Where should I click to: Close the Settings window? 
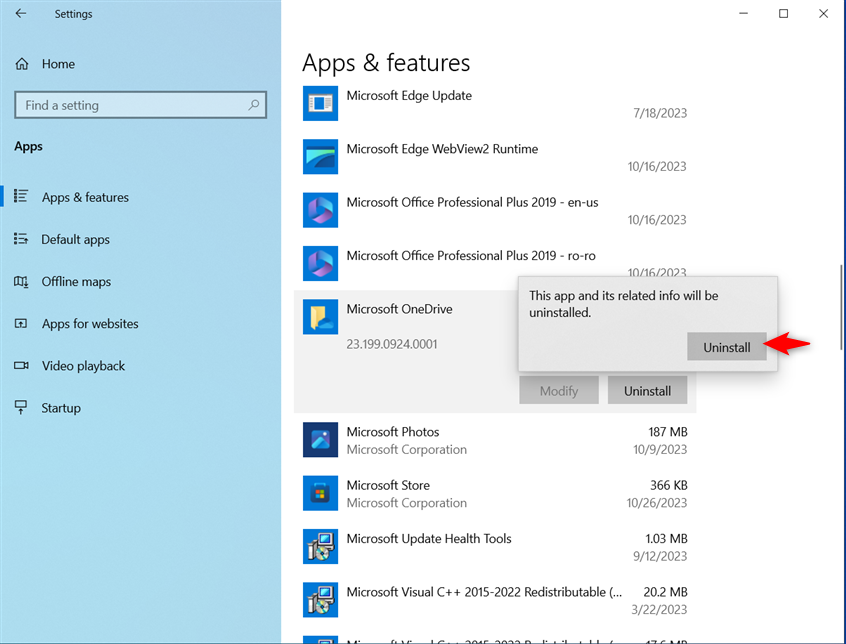point(823,13)
